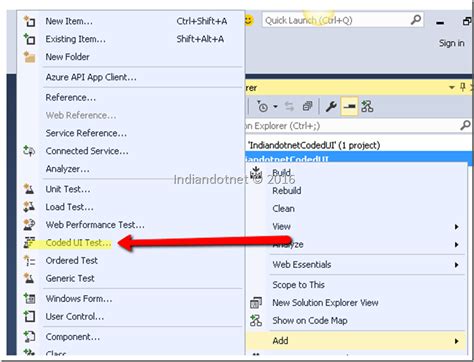Click the feedback smiley icon
Viewport: 474px width, 362px height.
[x=249, y=21]
